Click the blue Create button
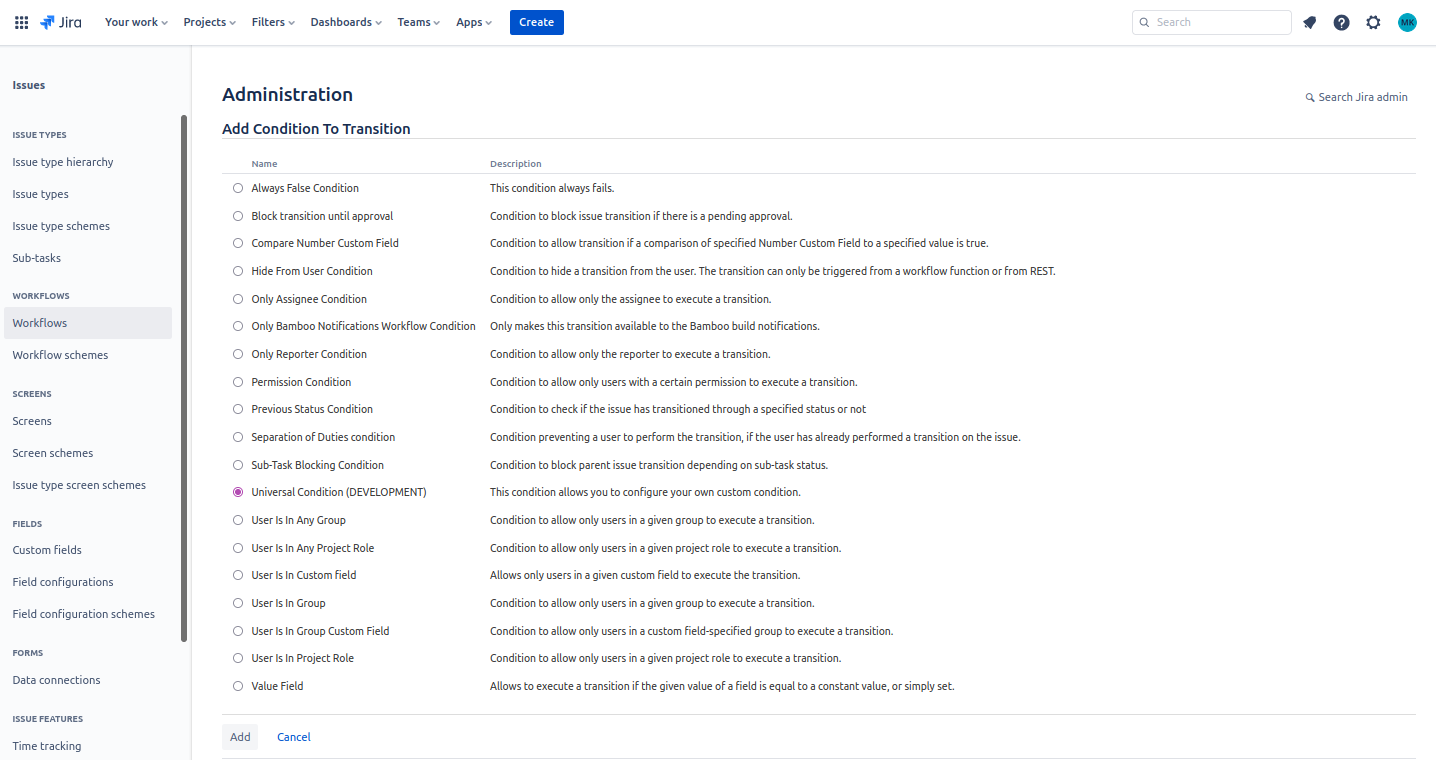 536,22
